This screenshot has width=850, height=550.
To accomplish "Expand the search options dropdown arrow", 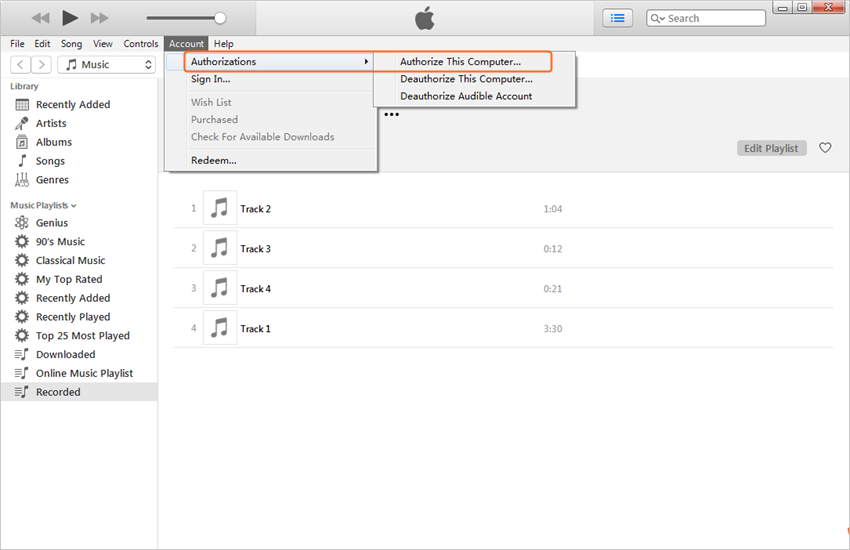I will 658,19.
